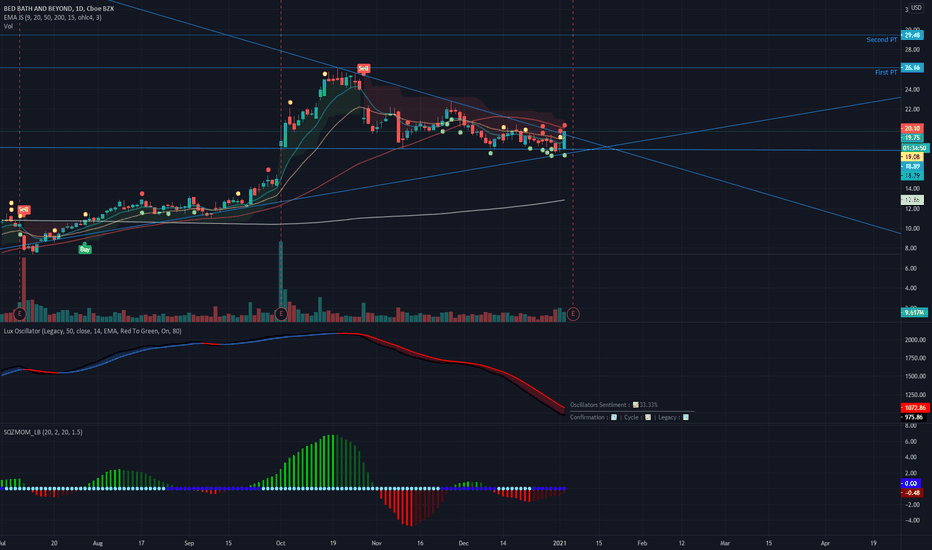Click the yellow 19.08 price tag
The height and width of the screenshot is (550, 932).
point(912,157)
